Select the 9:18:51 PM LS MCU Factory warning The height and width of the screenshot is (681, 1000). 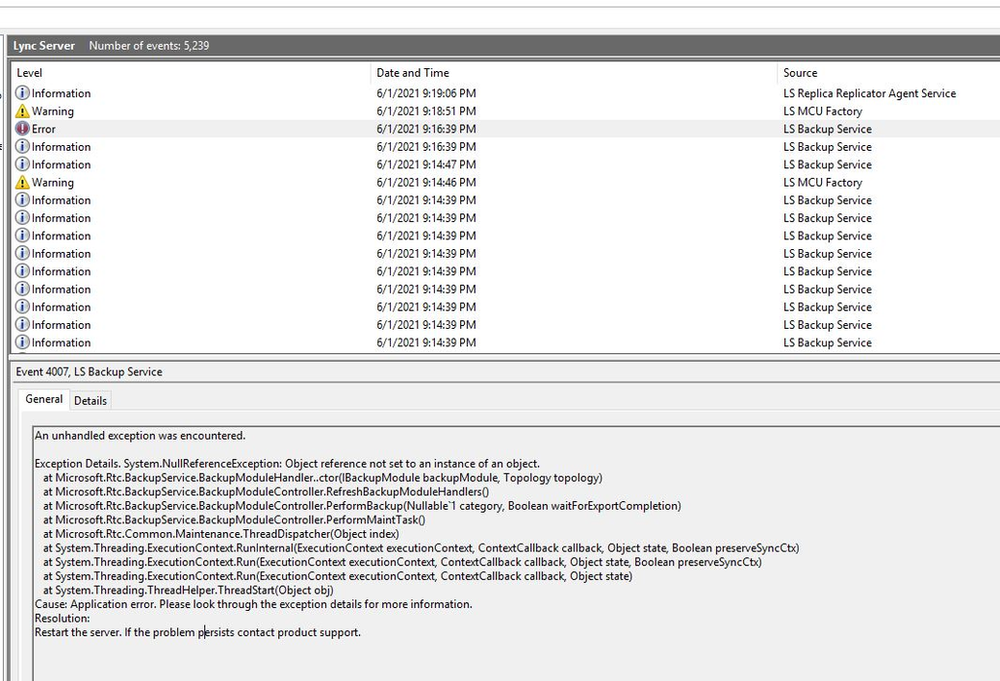(x=426, y=111)
